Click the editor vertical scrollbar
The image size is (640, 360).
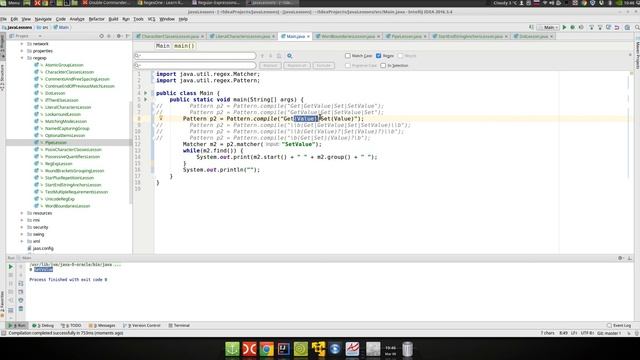point(631,163)
